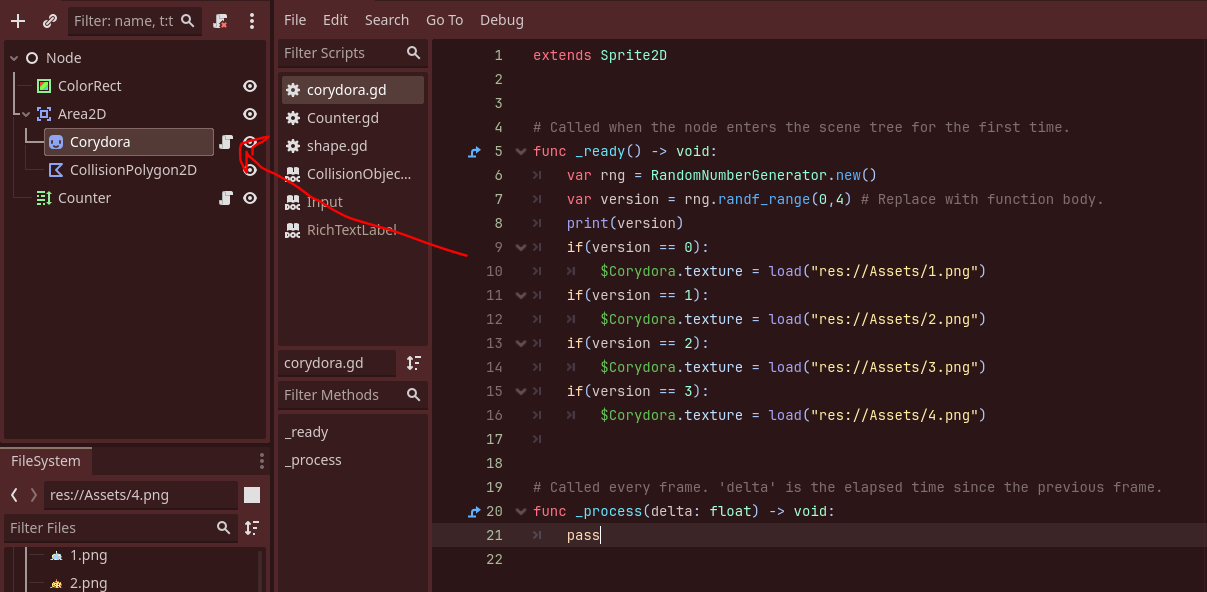Click the override arrow beside func _ready
The height and width of the screenshot is (592, 1207).
pos(472,151)
